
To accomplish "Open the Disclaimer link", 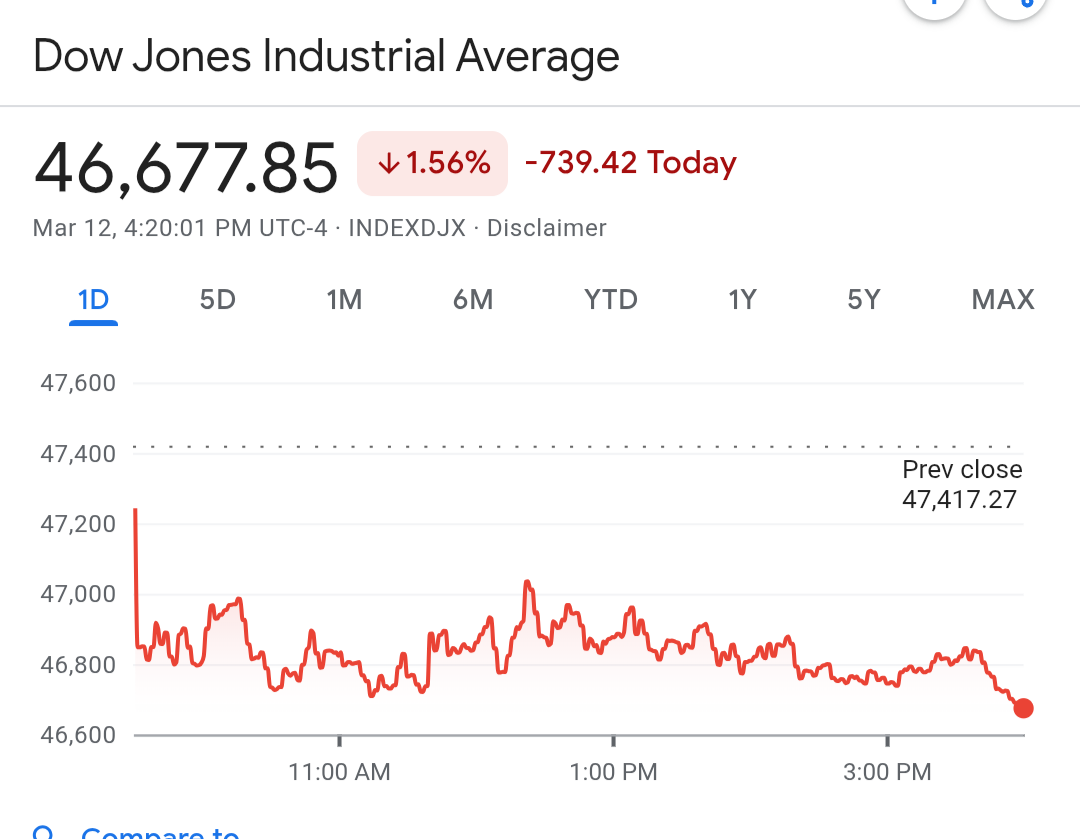I will point(546,228).
